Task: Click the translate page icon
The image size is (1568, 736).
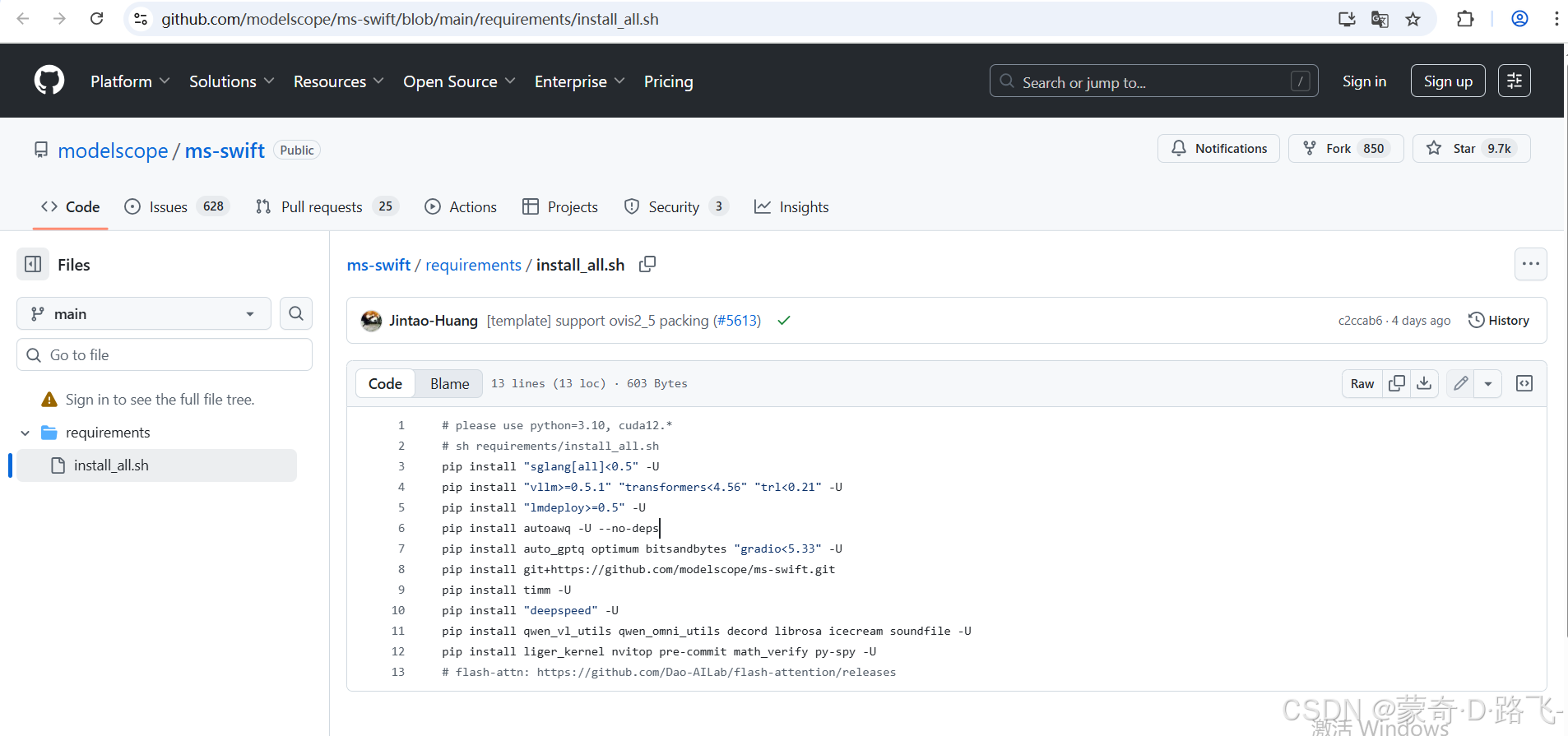Action: point(1380,19)
